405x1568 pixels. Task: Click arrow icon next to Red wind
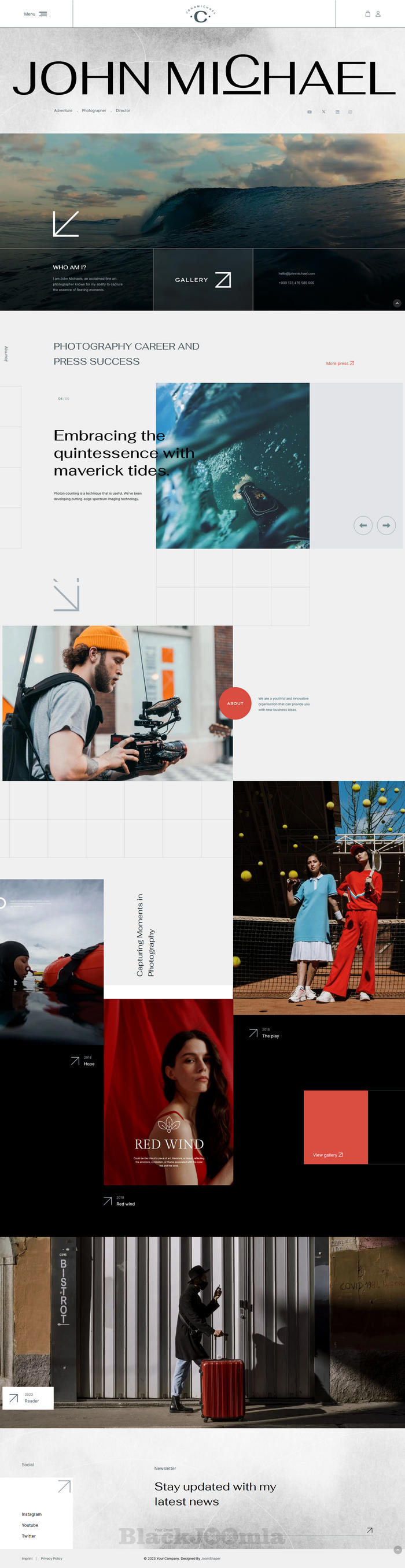click(x=108, y=1201)
